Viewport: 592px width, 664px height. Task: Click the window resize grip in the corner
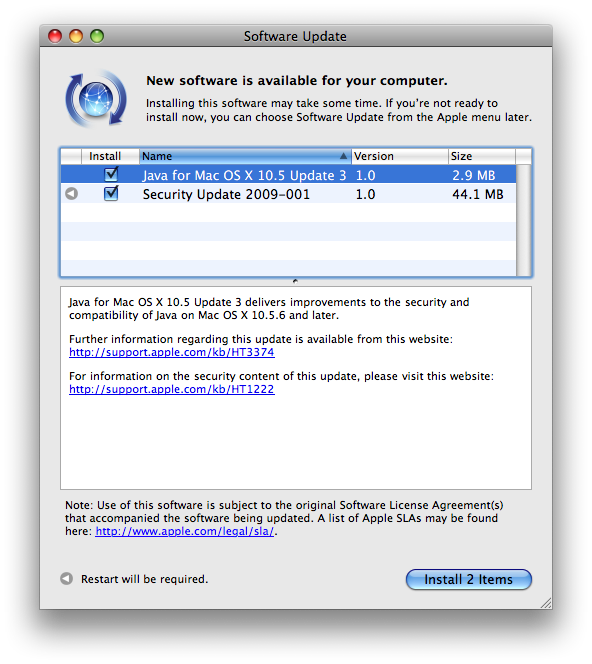[x=545, y=603]
